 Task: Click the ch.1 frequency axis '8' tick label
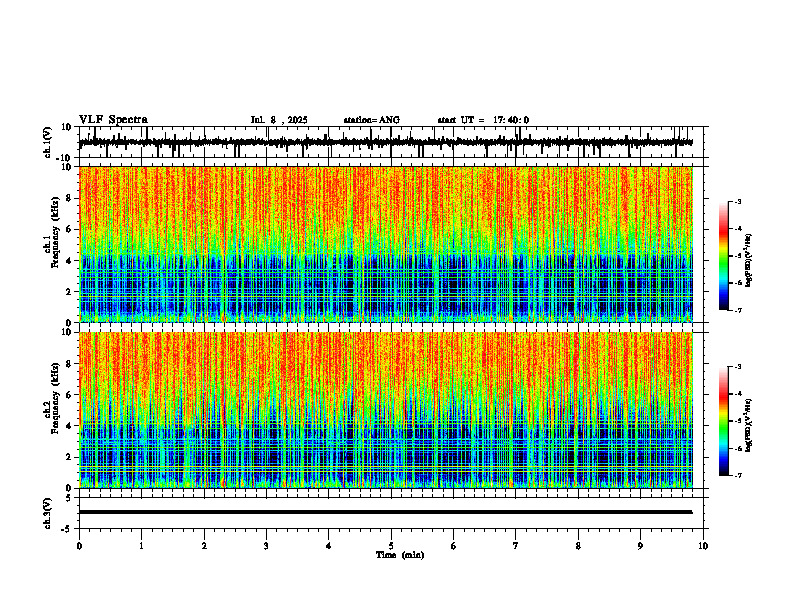(70, 198)
